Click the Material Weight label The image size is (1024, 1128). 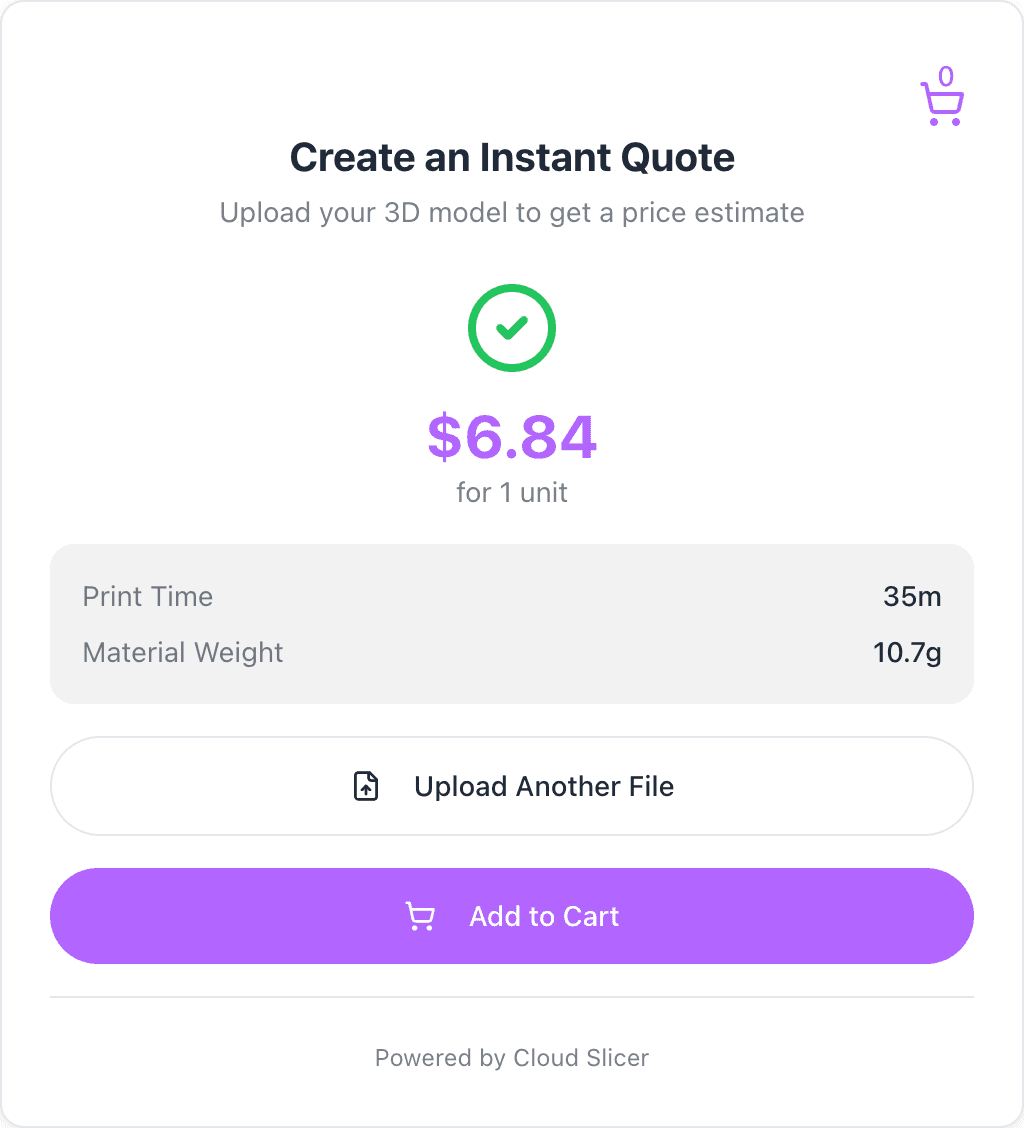(x=183, y=653)
